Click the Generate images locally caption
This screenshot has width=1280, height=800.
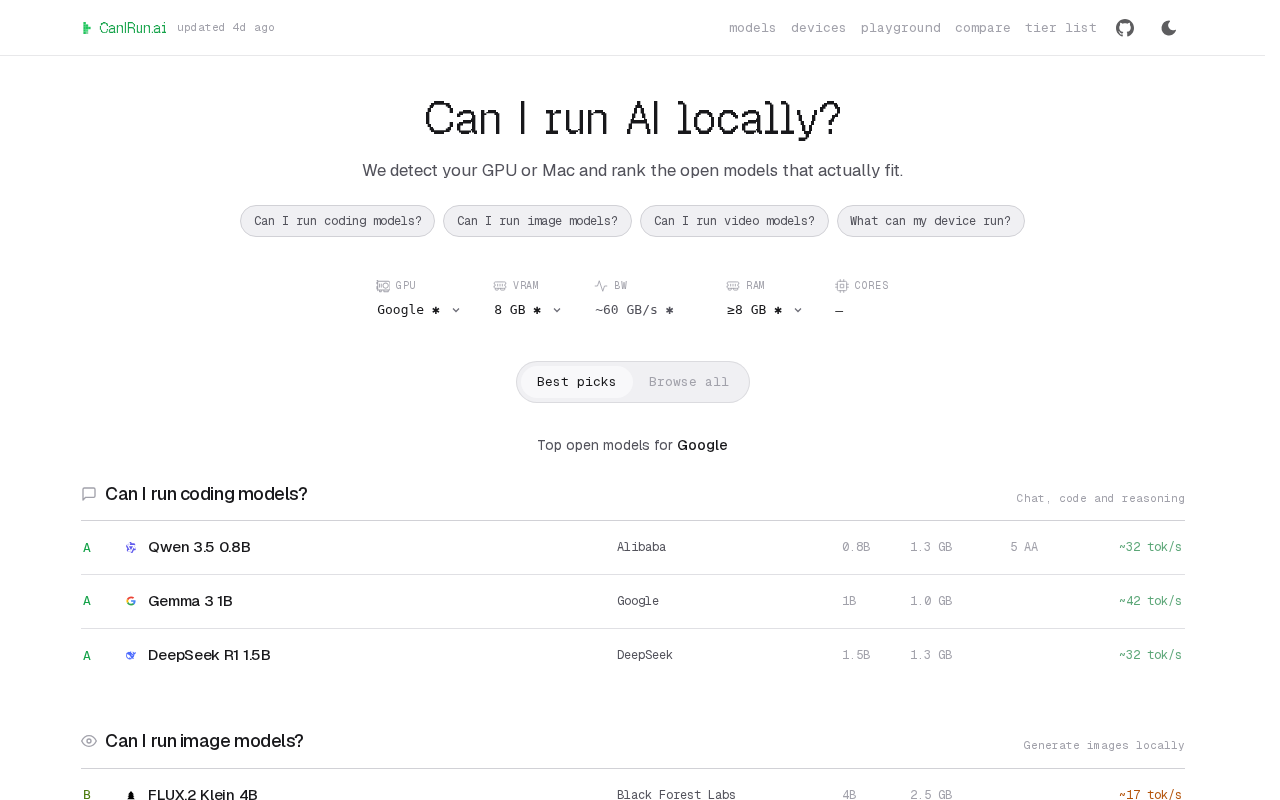pos(1104,745)
